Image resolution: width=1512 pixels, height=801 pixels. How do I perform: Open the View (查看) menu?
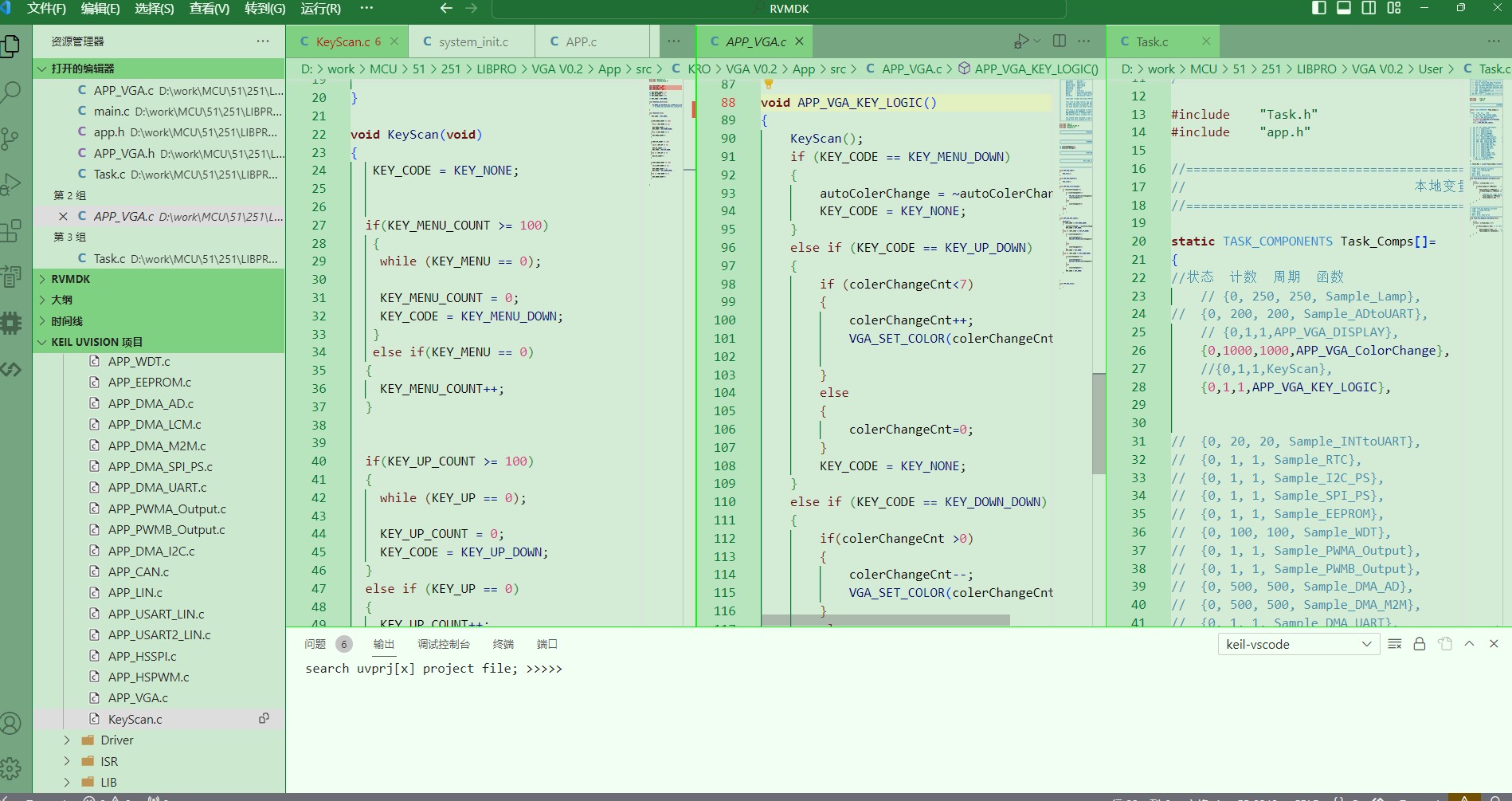[x=210, y=8]
